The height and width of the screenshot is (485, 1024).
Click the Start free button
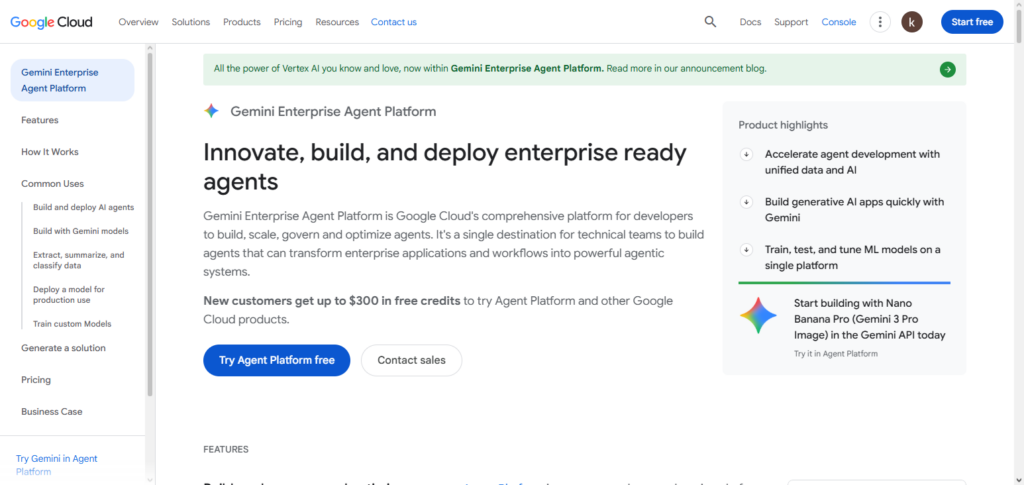972,22
